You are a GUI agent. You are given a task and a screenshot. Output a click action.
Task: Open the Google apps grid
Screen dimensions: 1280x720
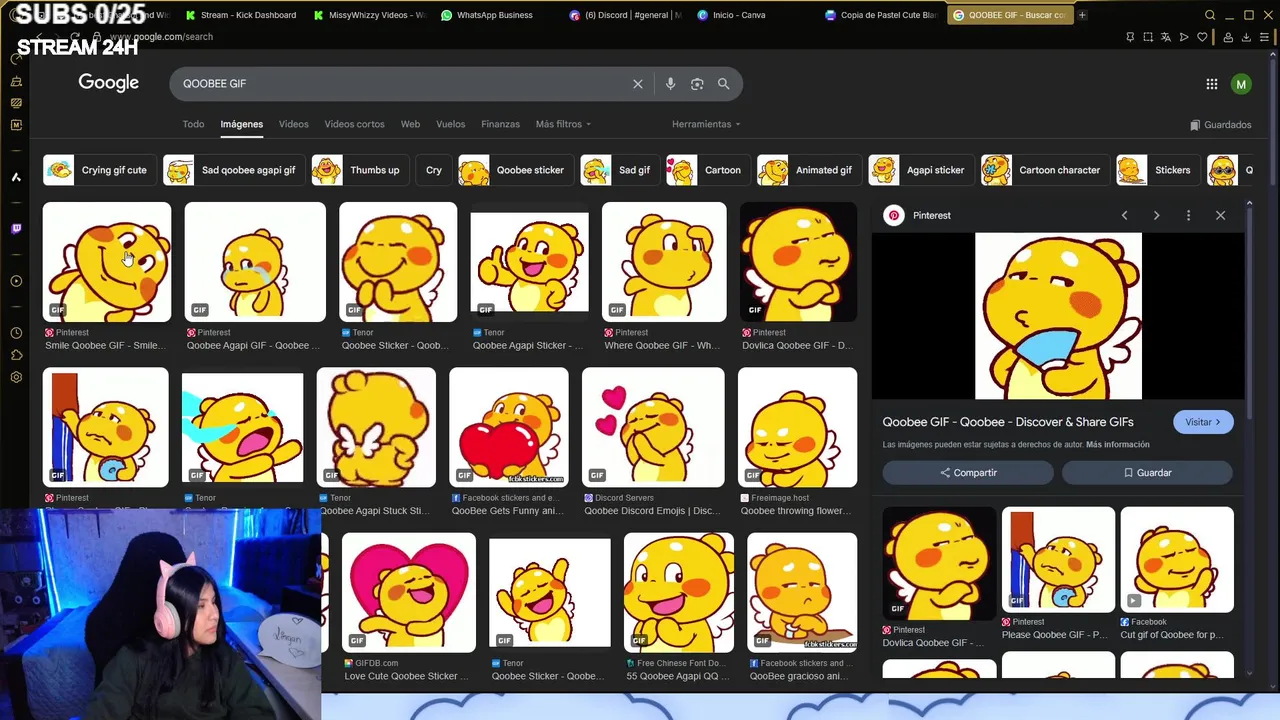(x=1211, y=84)
